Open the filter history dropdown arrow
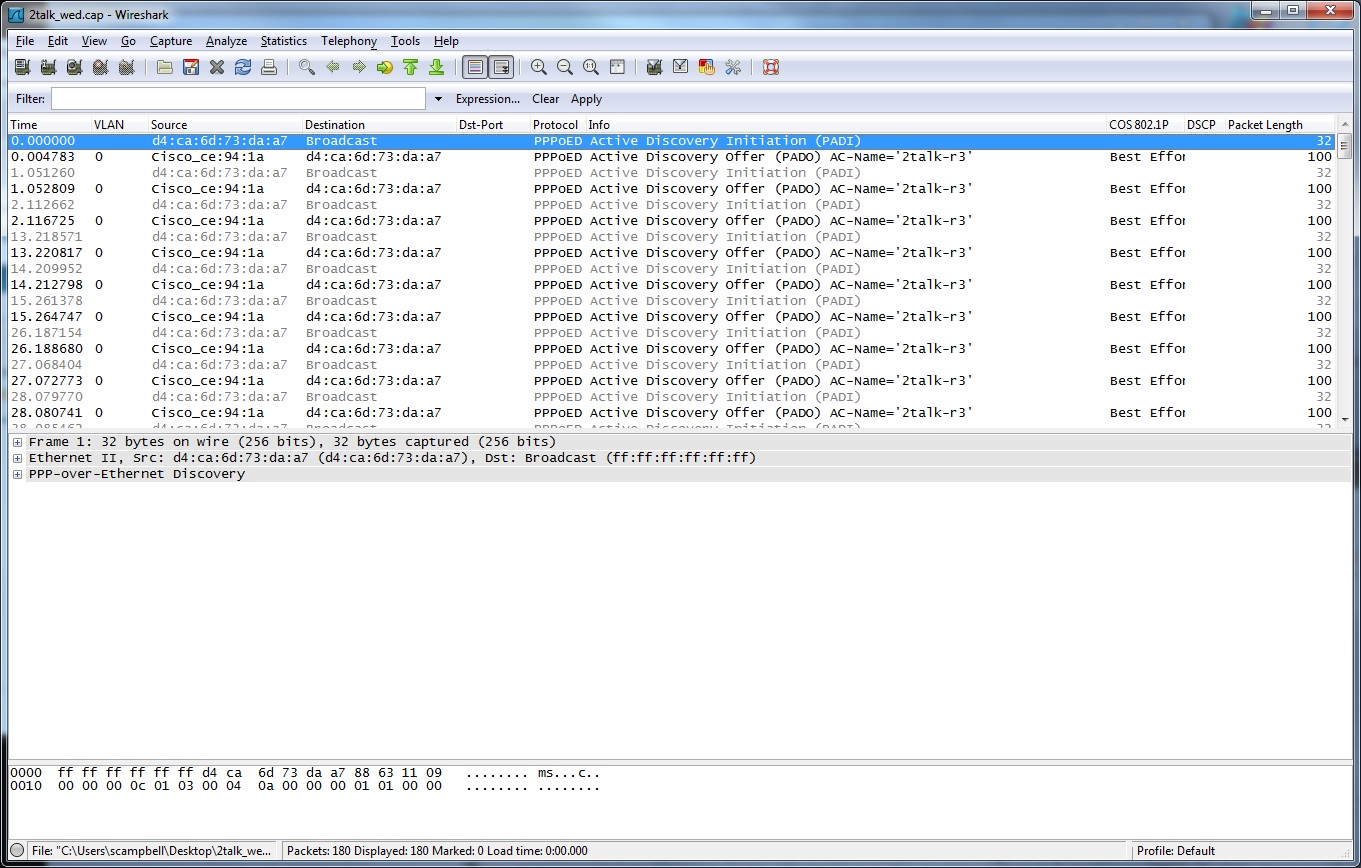 [438, 99]
